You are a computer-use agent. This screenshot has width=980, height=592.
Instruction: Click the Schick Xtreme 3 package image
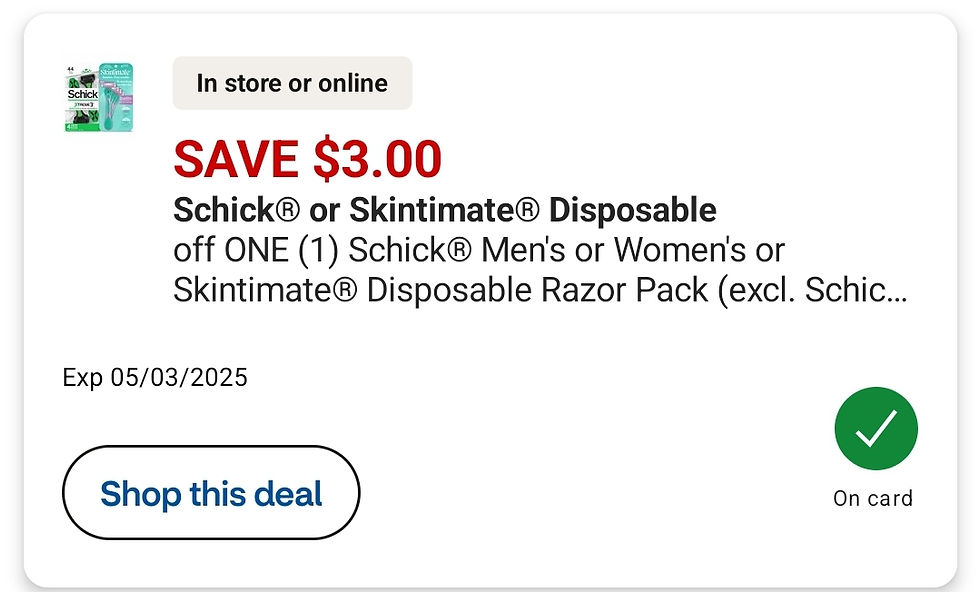(x=82, y=98)
